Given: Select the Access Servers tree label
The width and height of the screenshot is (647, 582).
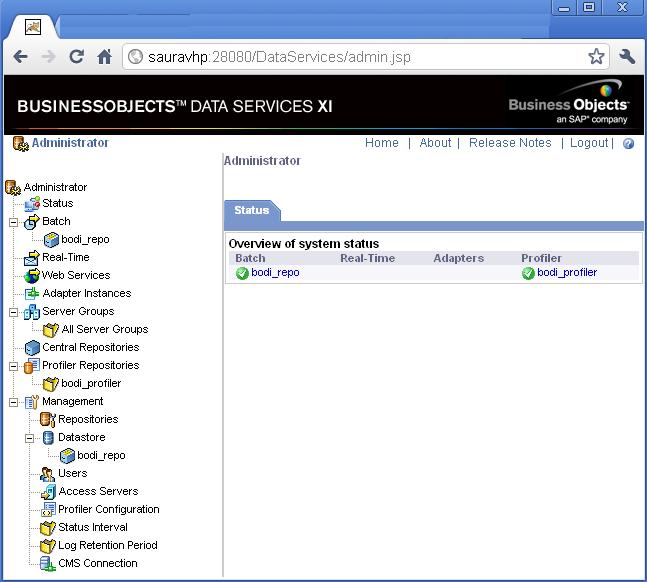Looking at the screenshot, I should [98, 491].
